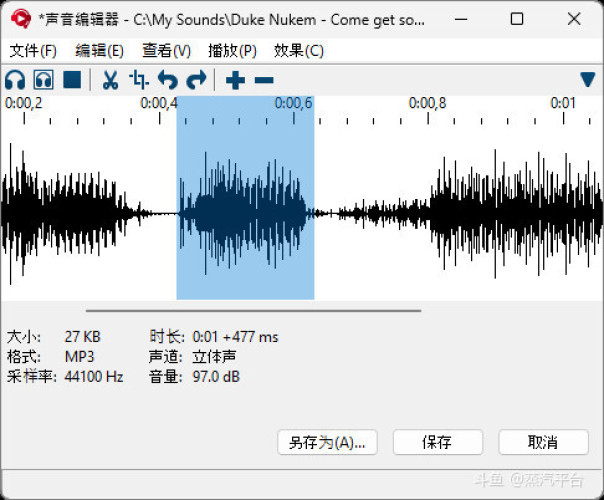Cut the selection with the scissors icon
604x500 pixels.
(110, 80)
